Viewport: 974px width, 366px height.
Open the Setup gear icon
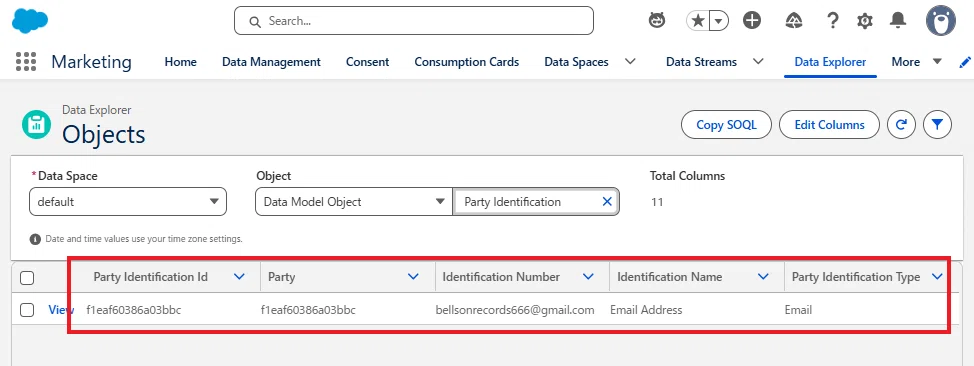(x=865, y=21)
